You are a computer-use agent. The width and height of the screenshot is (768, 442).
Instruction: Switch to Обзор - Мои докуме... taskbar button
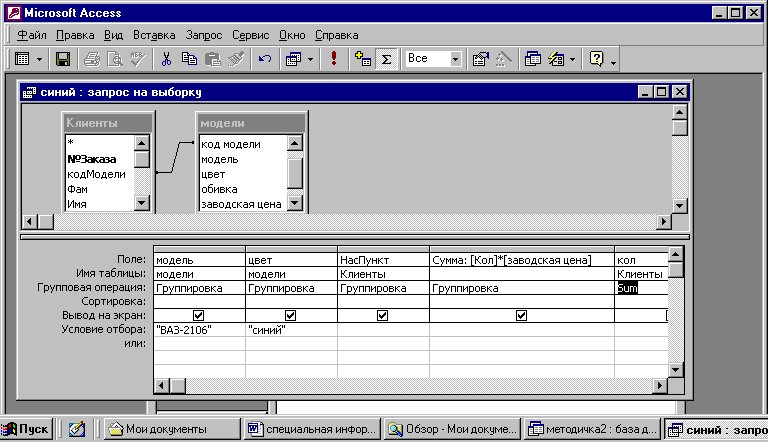point(453,429)
